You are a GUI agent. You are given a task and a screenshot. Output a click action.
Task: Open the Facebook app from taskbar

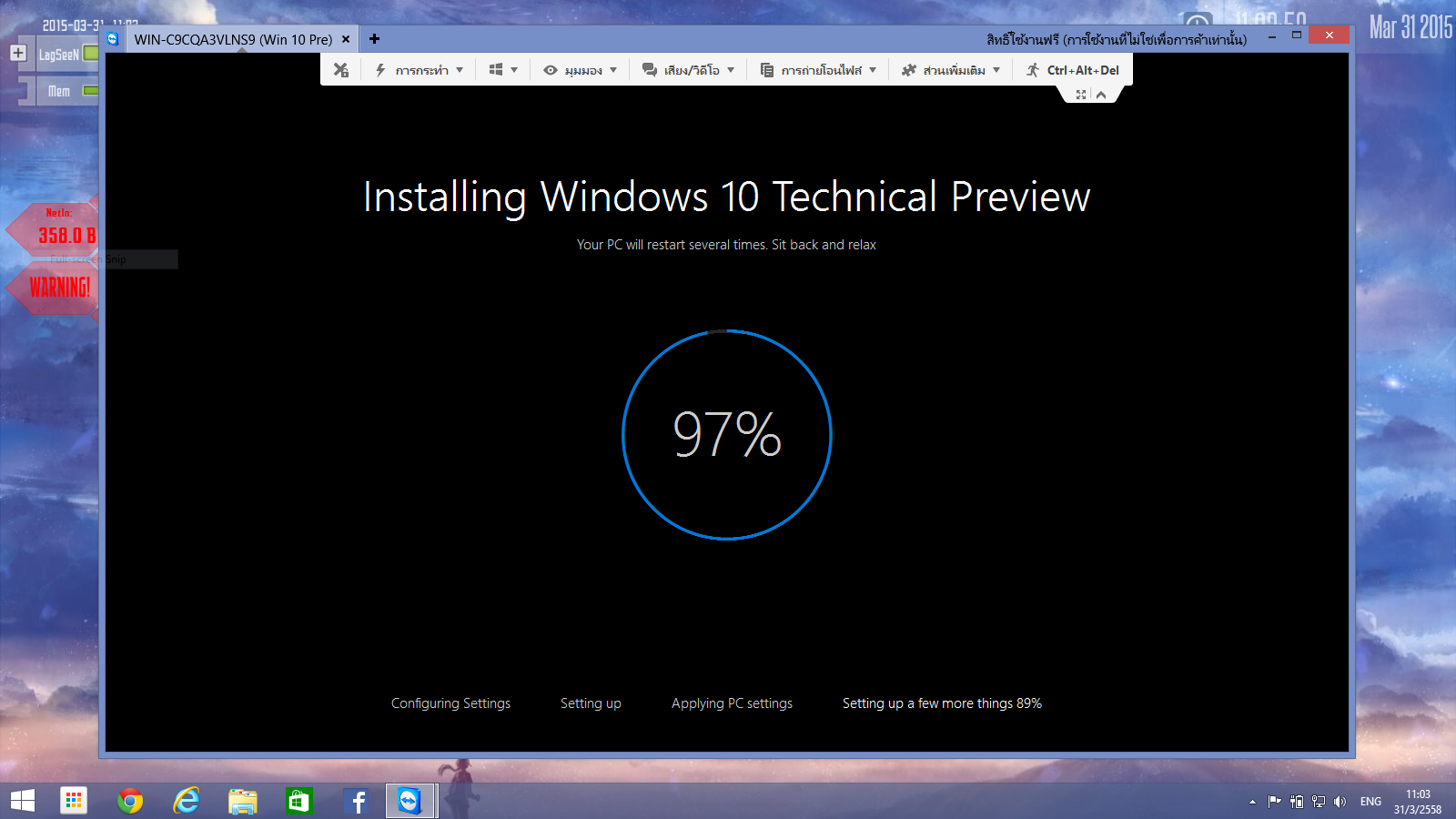point(358,801)
